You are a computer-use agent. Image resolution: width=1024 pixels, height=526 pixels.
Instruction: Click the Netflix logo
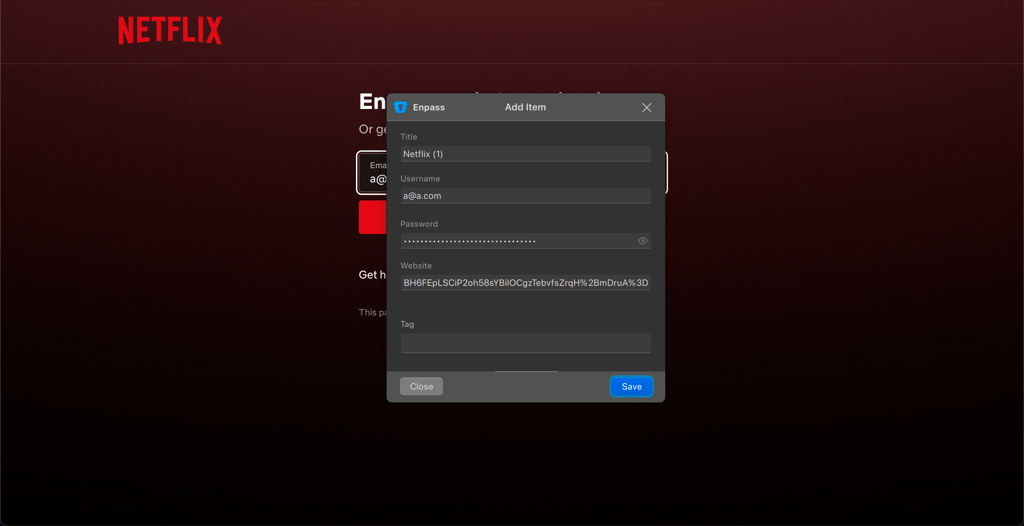pyautogui.click(x=170, y=31)
